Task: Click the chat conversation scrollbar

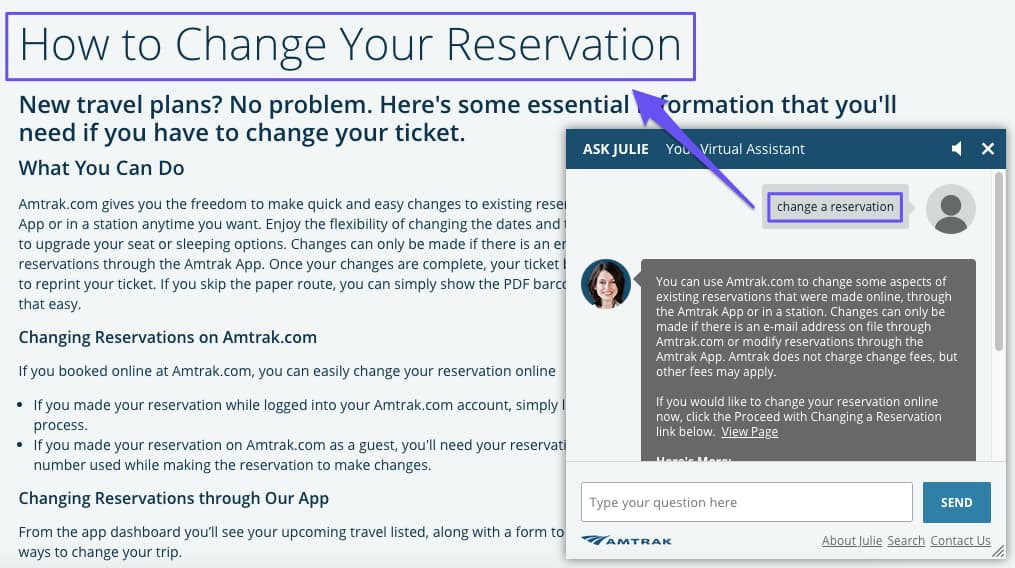Action: tap(998, 260)
